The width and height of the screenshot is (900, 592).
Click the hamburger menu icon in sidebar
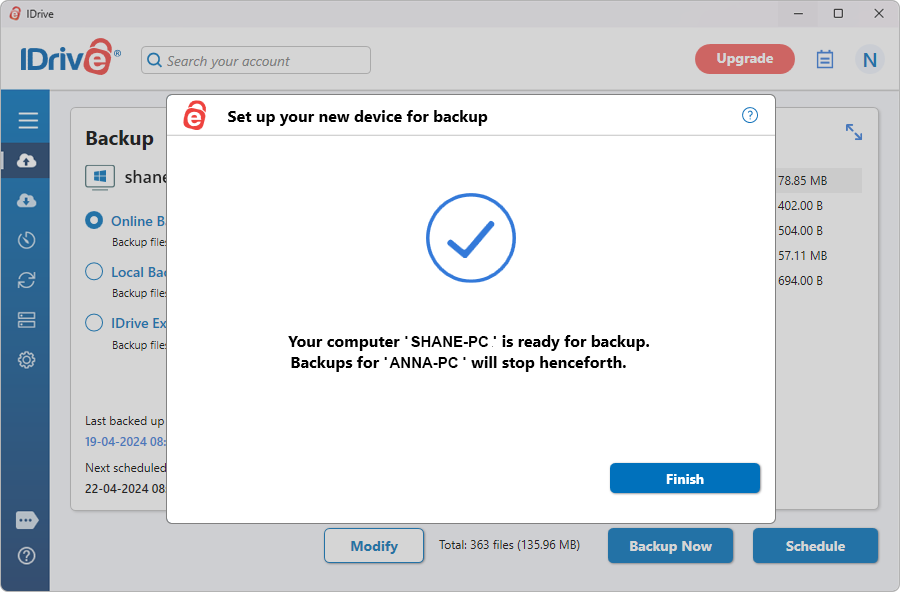(x=27, y=121)
